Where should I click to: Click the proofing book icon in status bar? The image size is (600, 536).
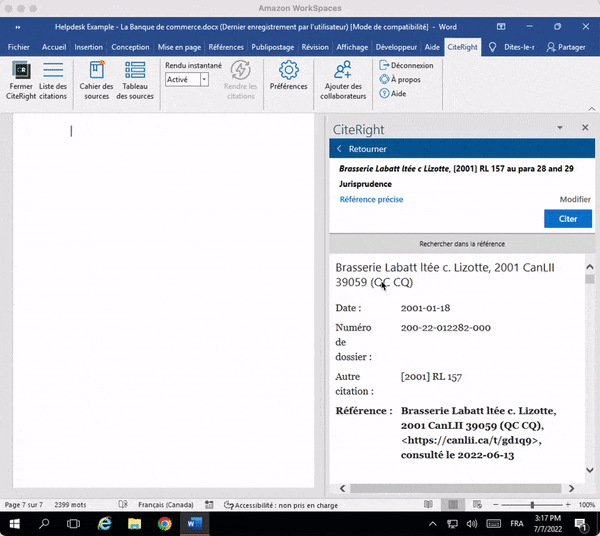pyautogui.click(x=123, y=505)
